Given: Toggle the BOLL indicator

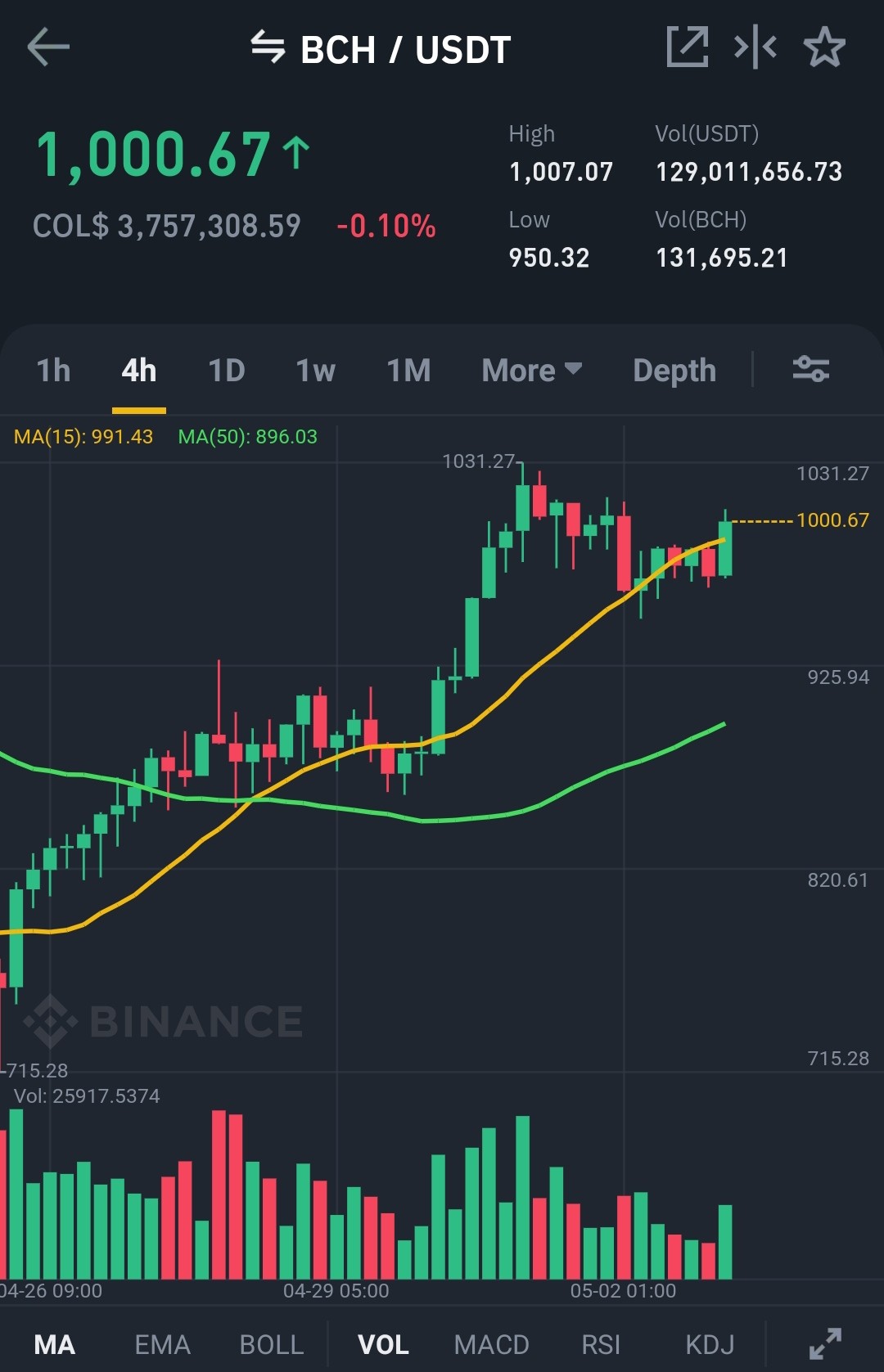Looking at the screenshot, I should point(272,1344).
